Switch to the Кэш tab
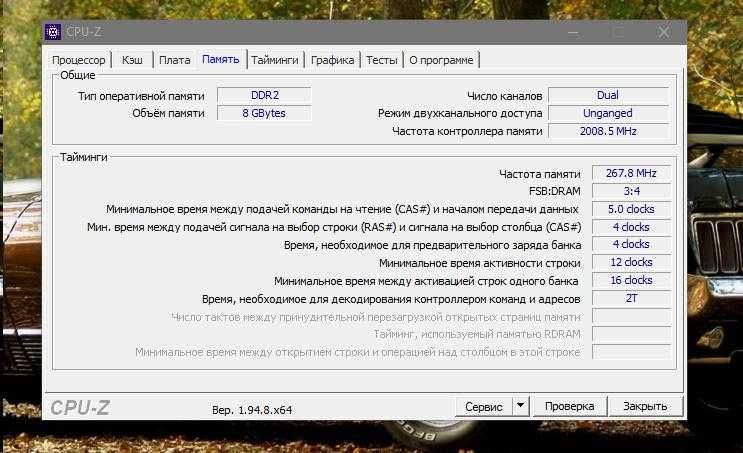743x453 pixels. [132, 60]
